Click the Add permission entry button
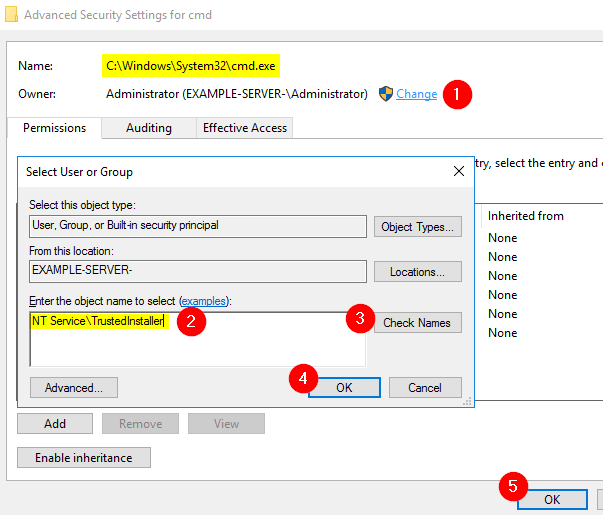 [55, 423]
